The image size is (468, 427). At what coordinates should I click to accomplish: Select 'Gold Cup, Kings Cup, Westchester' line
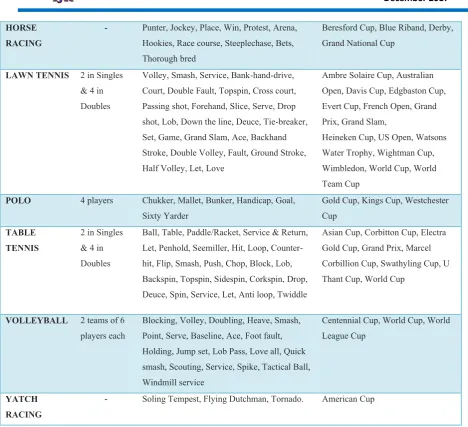(385, 201)
